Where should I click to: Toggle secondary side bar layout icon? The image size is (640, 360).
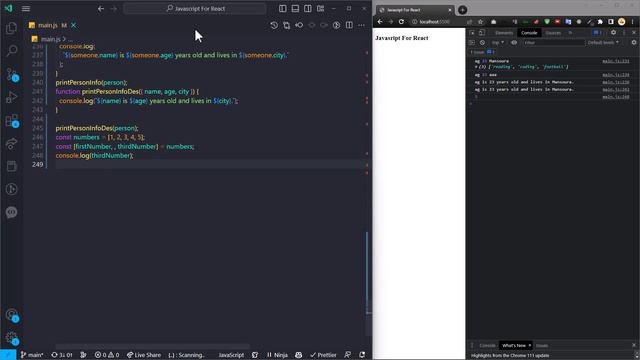(x=308, y=8)
